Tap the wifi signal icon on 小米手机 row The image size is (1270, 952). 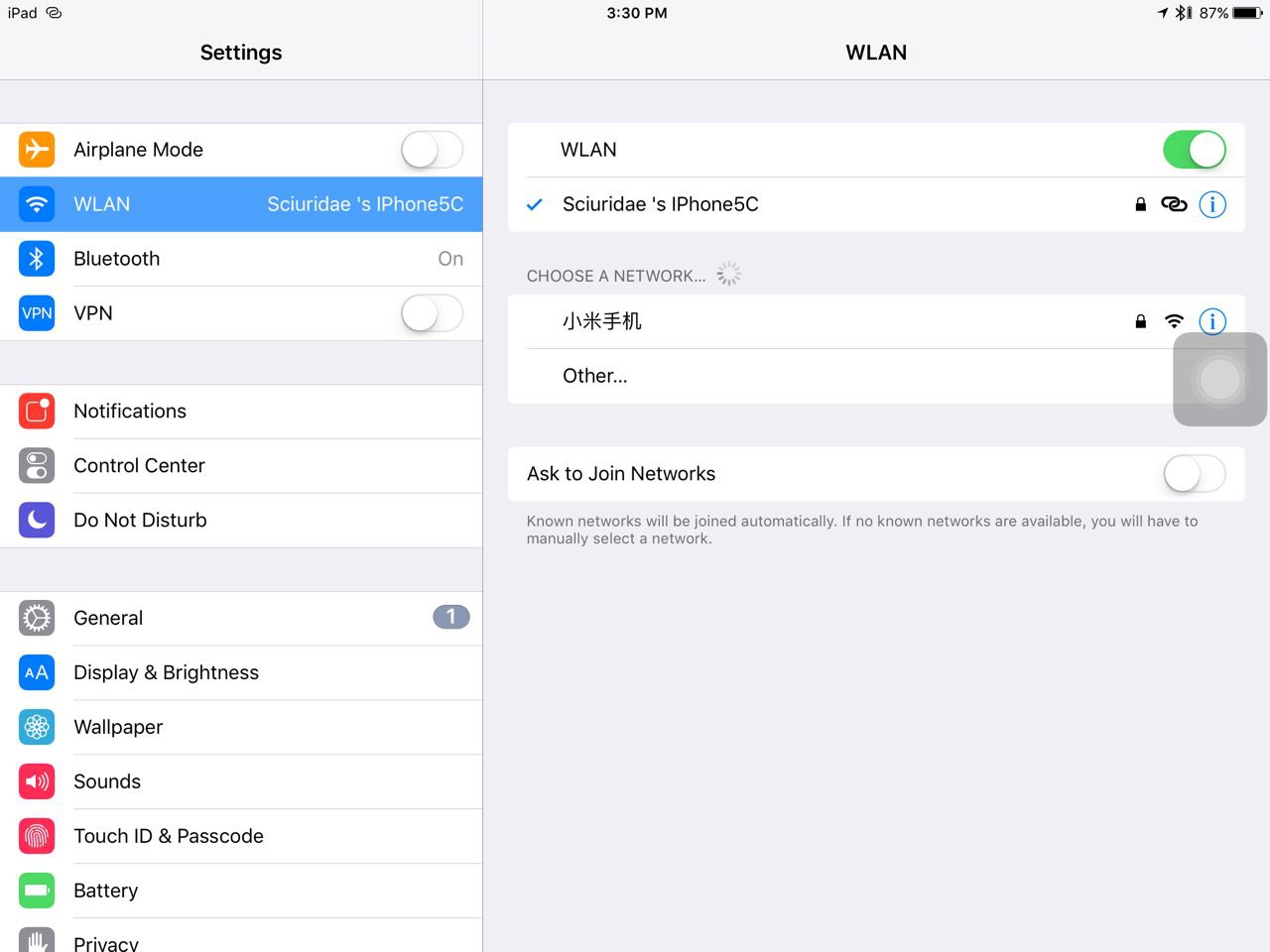pyautogui.click(x=1174, y=321)
